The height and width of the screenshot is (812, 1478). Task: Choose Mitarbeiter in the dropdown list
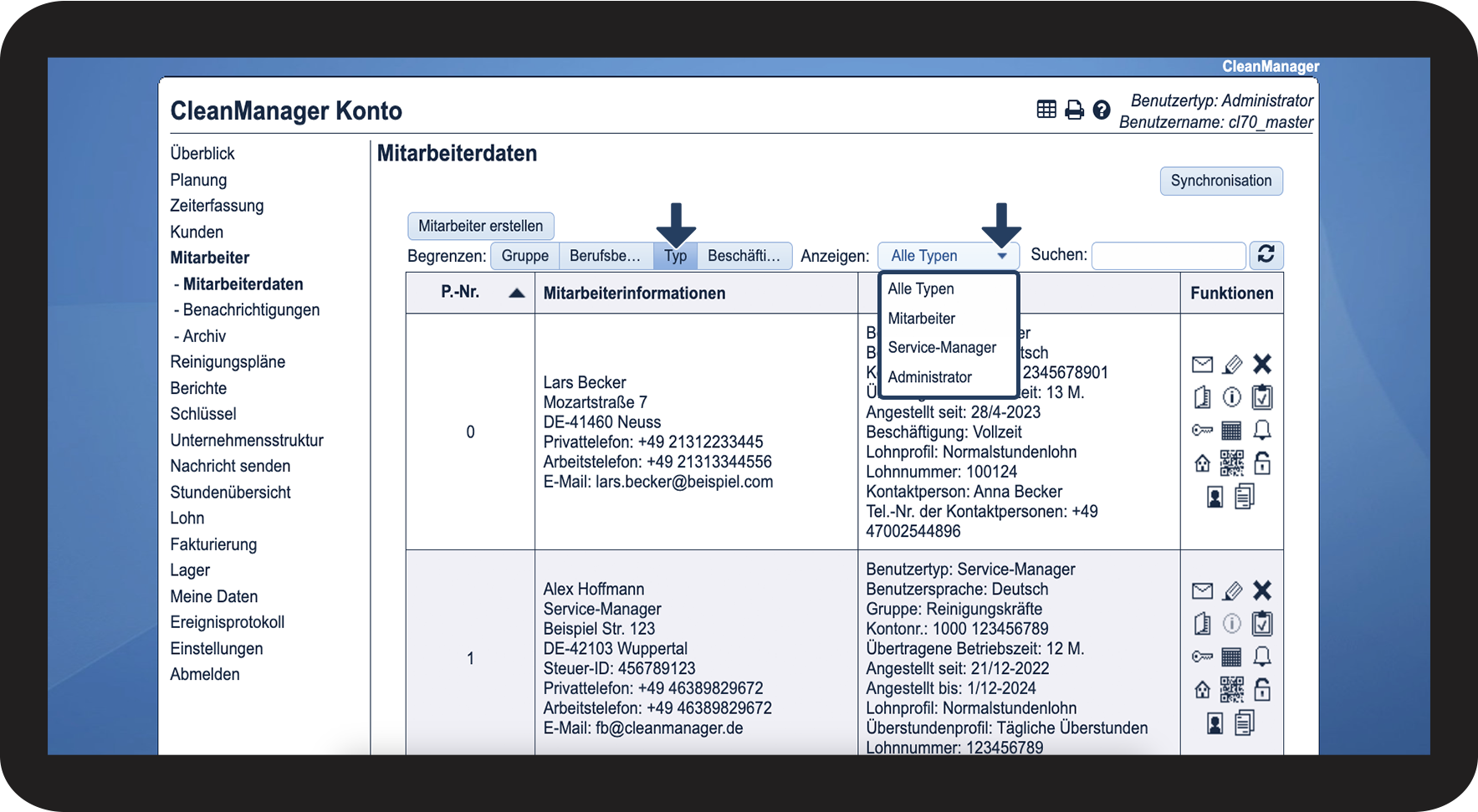[x=922, y=319]
